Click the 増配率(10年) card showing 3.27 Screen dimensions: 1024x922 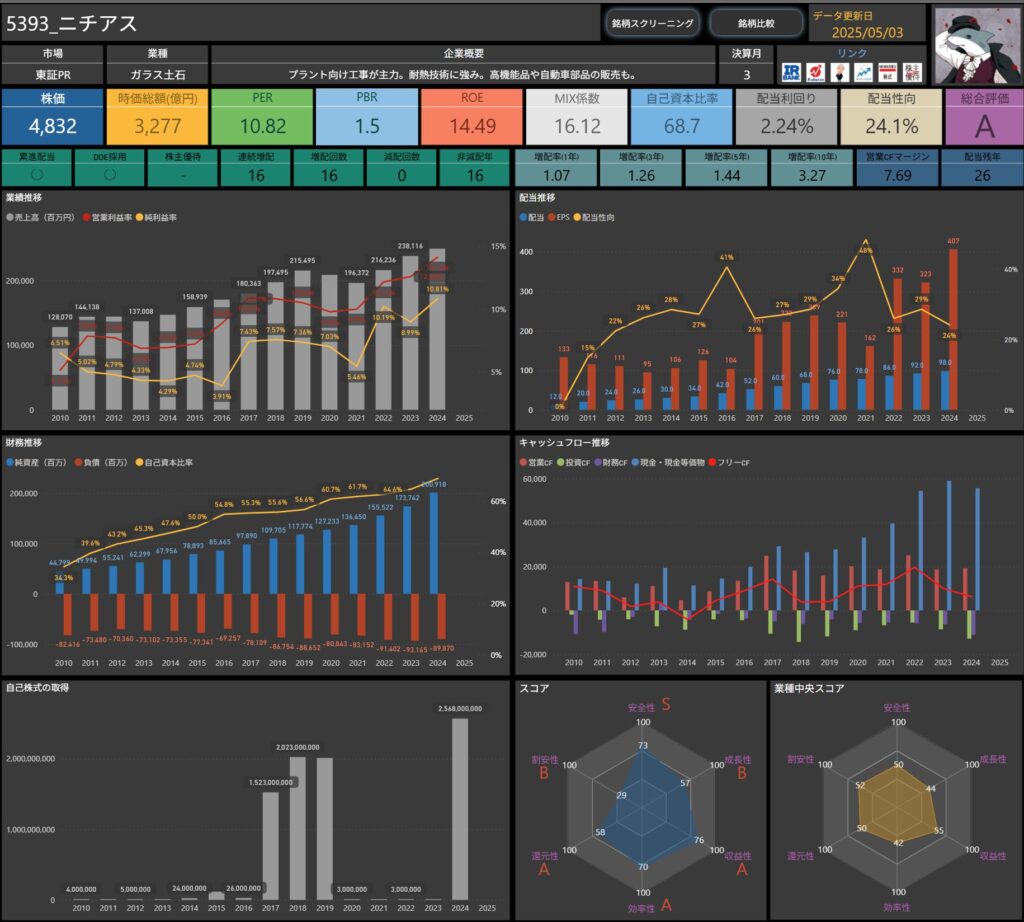tap(812, 168)
